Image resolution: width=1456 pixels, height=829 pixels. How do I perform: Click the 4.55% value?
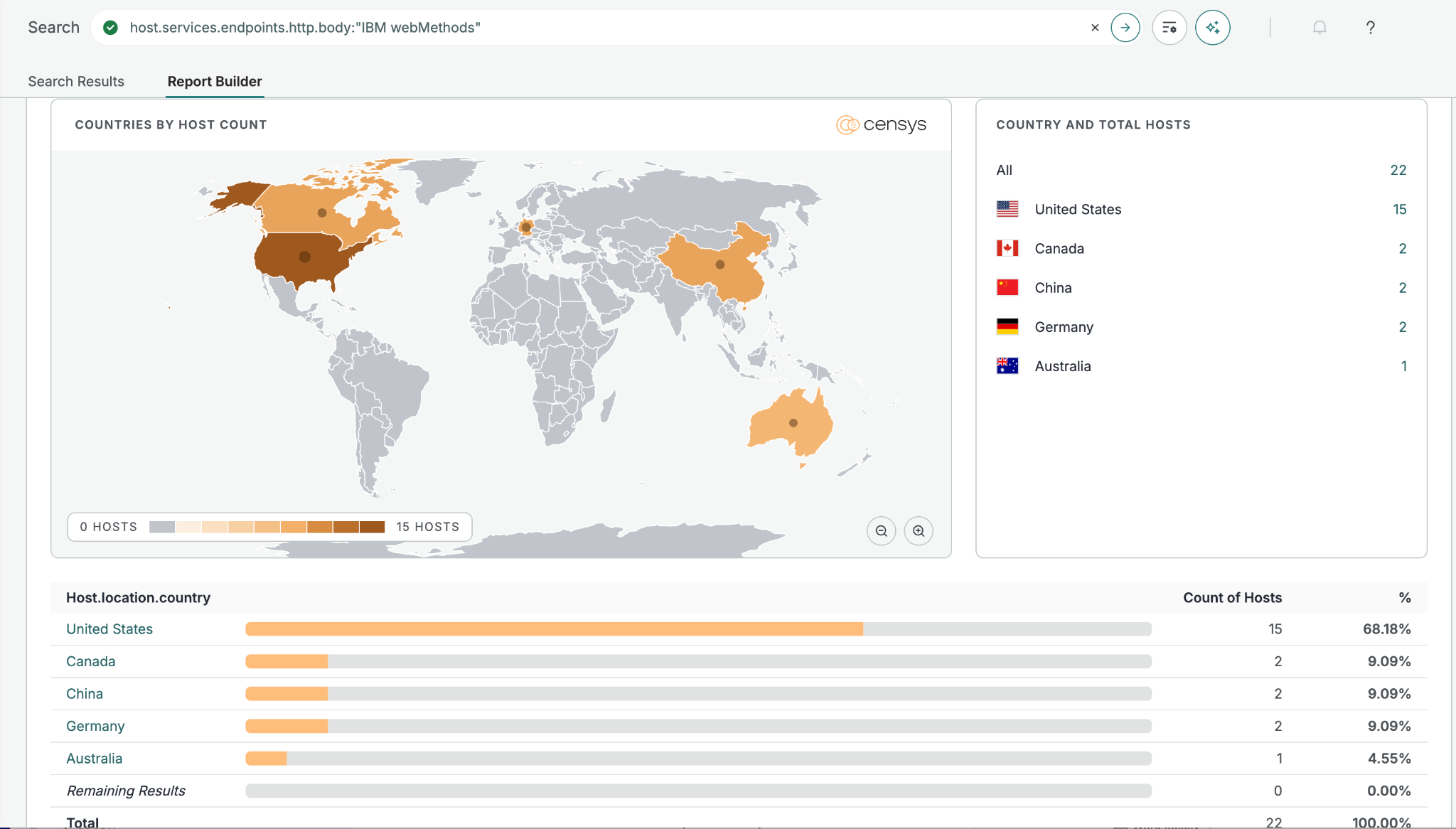point(1389,759)
